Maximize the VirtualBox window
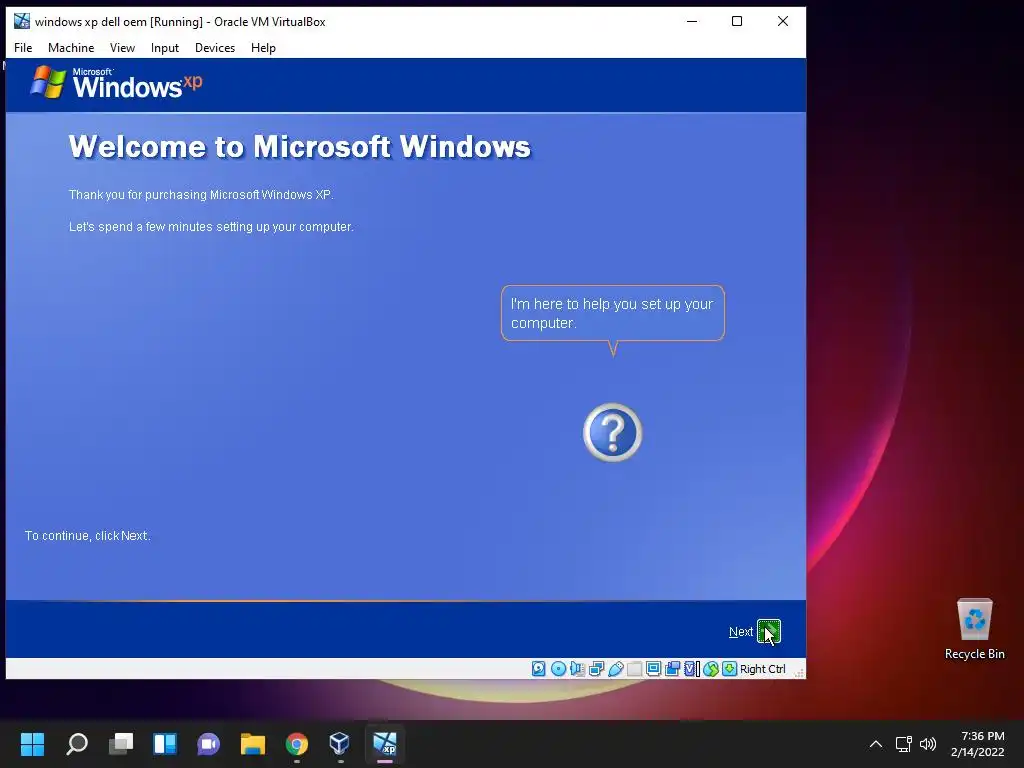The image size is (1024, 768). pos(737,21)
